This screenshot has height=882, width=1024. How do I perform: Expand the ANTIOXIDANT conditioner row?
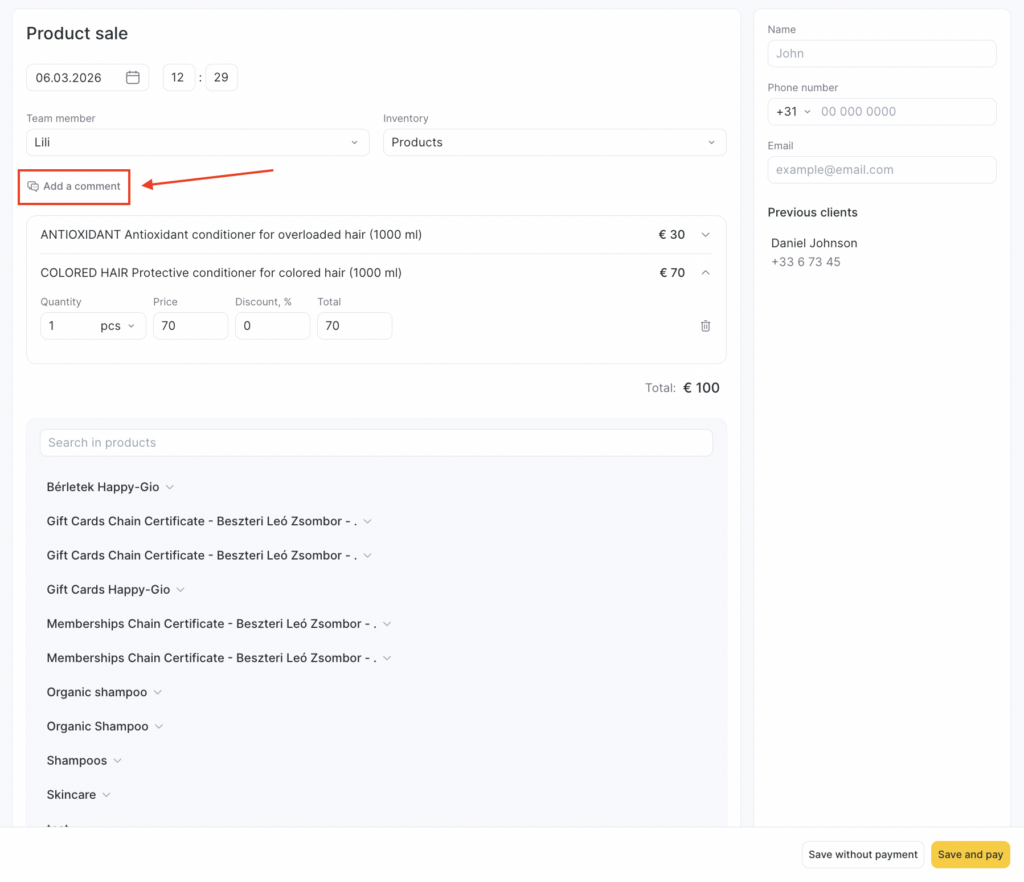click(705, 235)
